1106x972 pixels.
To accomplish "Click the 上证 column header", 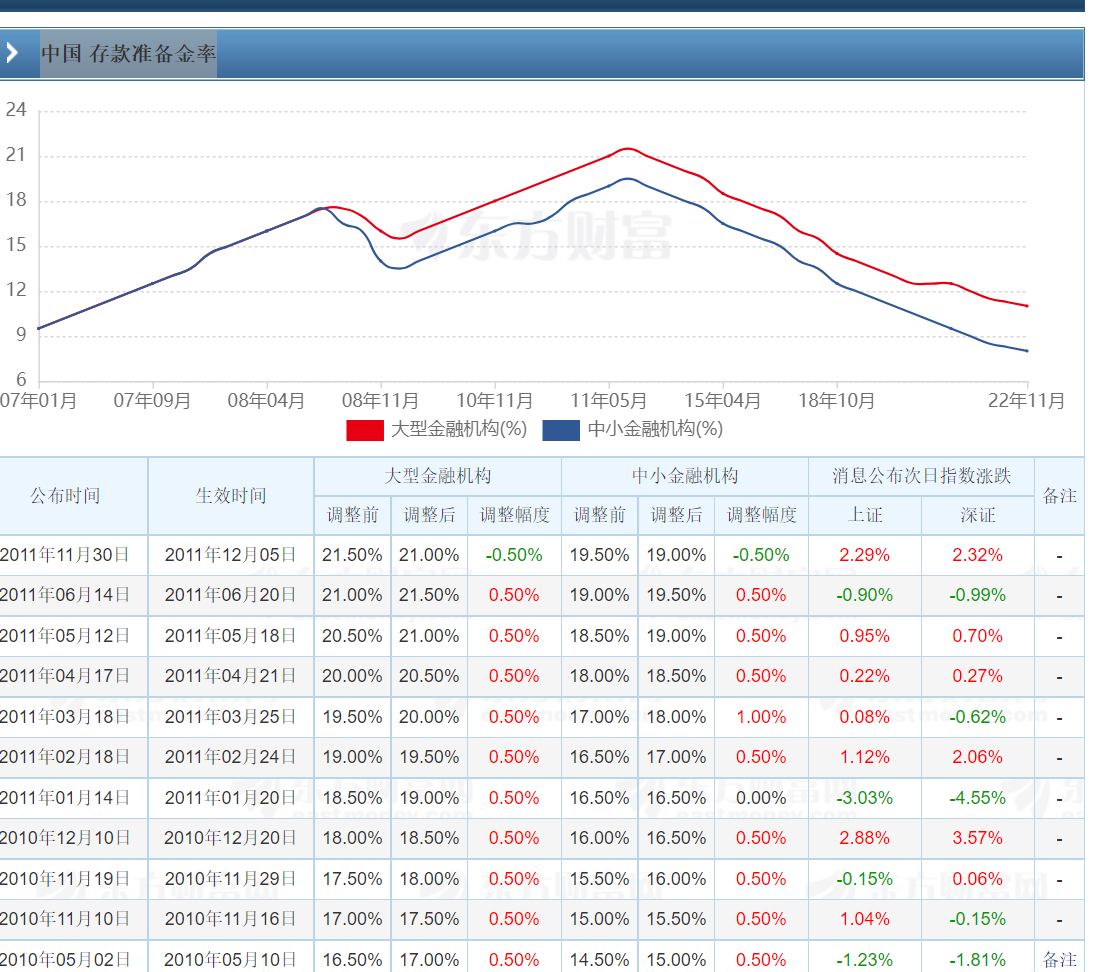I will (865, 515).
